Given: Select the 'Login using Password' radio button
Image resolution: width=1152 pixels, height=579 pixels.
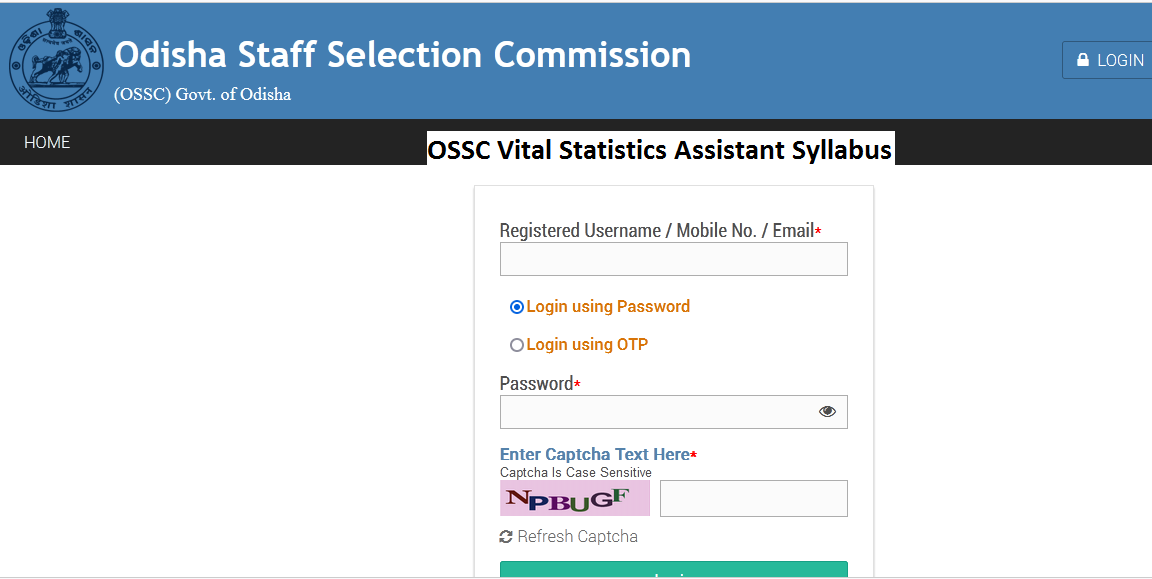Looking at the screenshot, I should coord(516,306).
